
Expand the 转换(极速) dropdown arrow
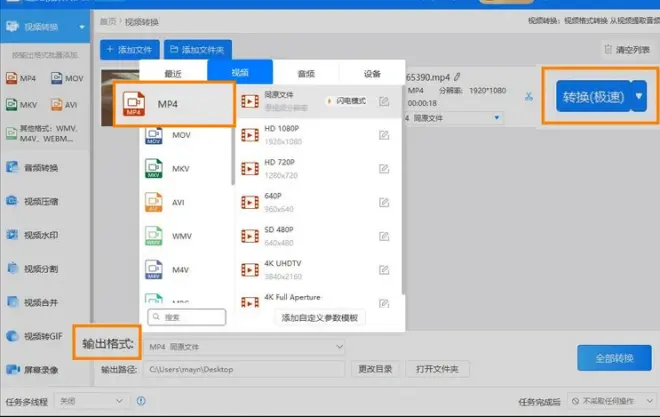pos(639,95)
